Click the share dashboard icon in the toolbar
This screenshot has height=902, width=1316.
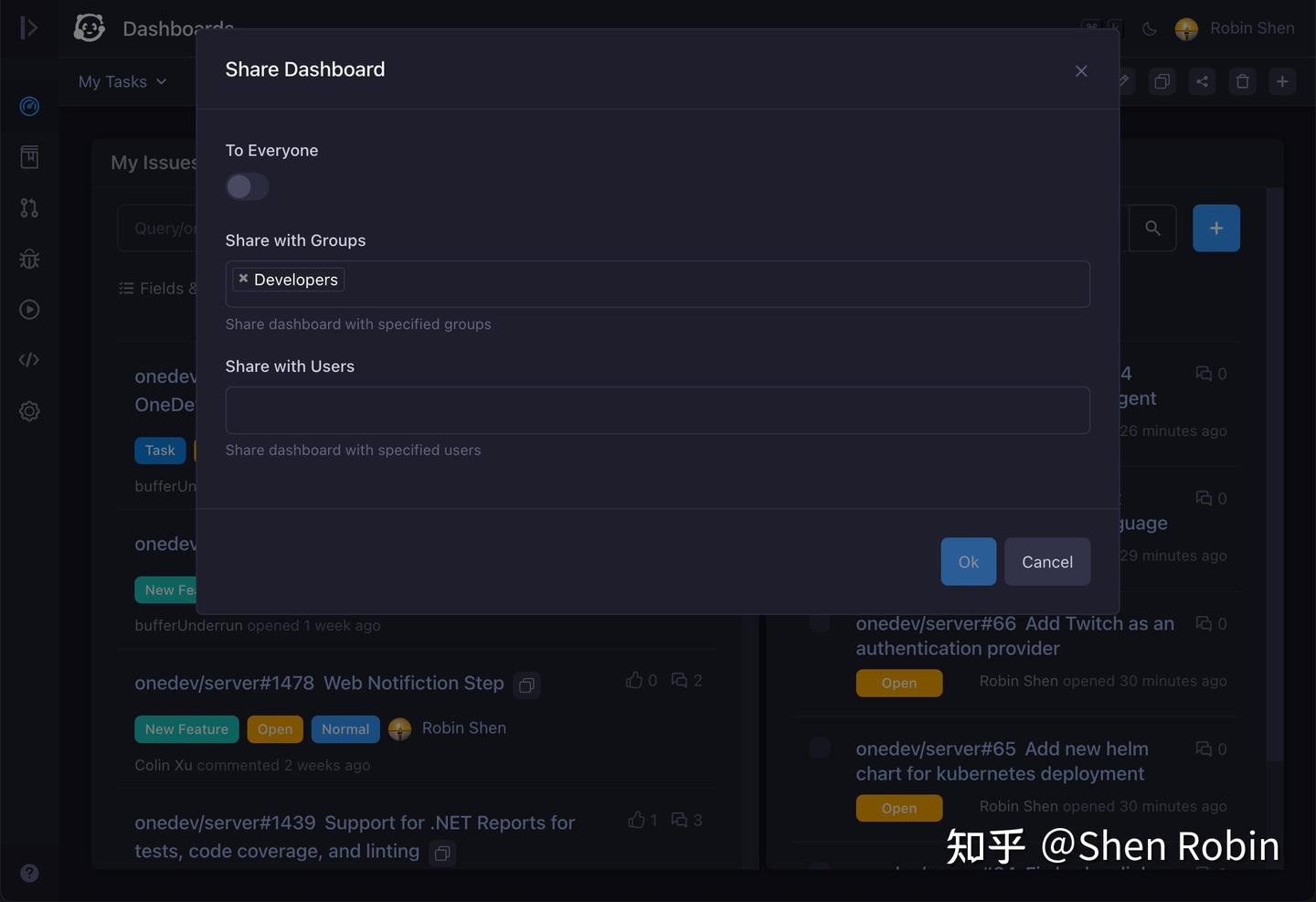click(x=1202, y=81)
